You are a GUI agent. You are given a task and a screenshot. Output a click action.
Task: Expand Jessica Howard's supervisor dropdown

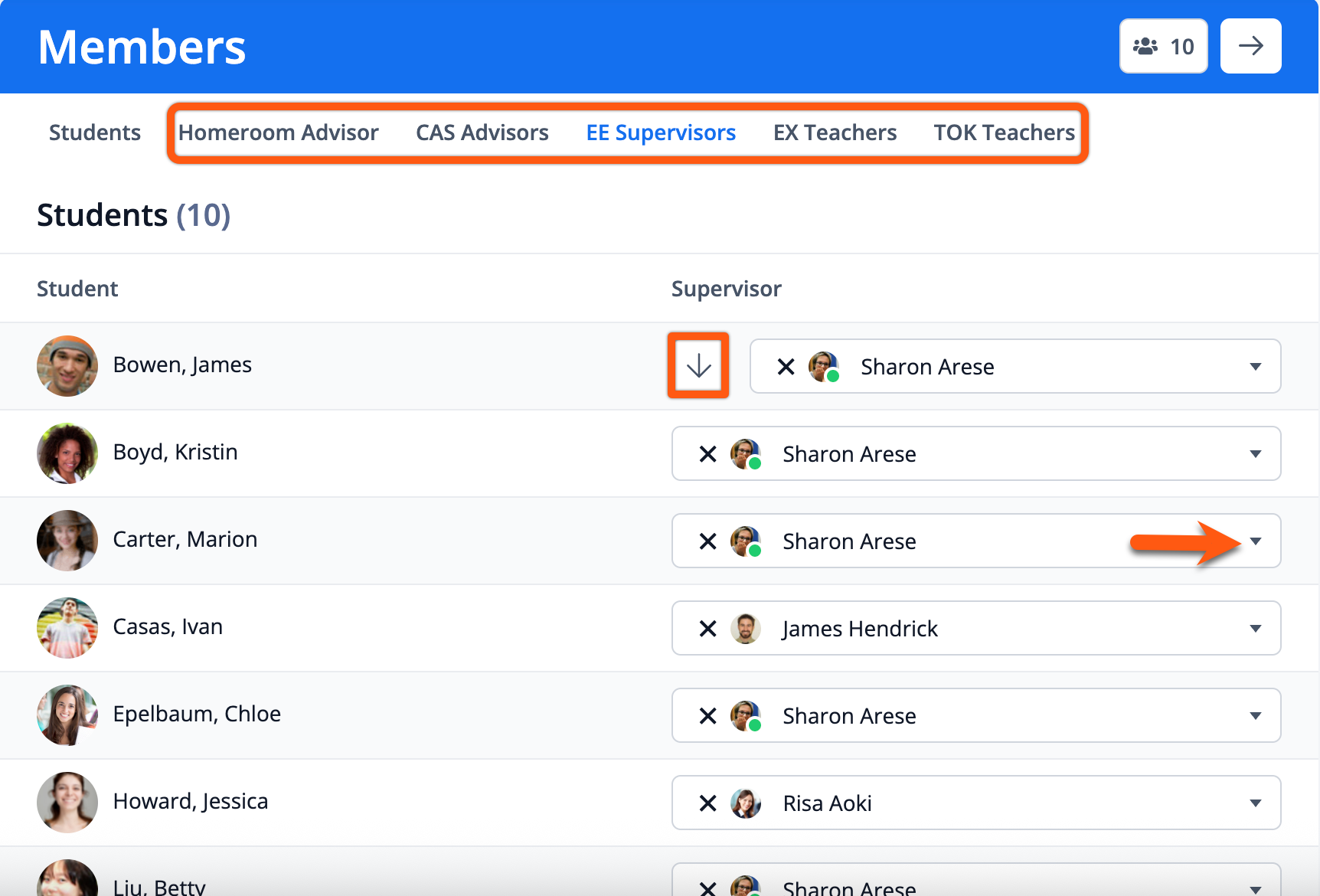pyautogui.click(x=1255, y=803)
